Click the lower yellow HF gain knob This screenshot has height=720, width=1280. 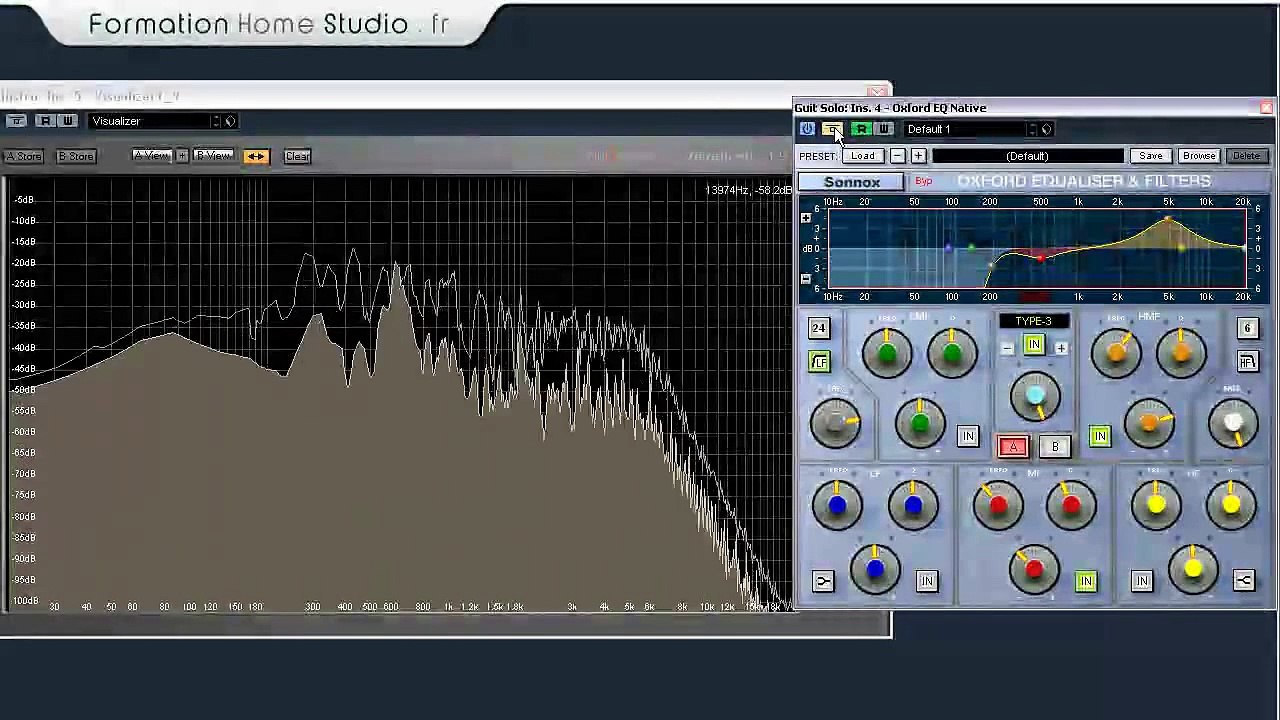tap(1193, 569)
